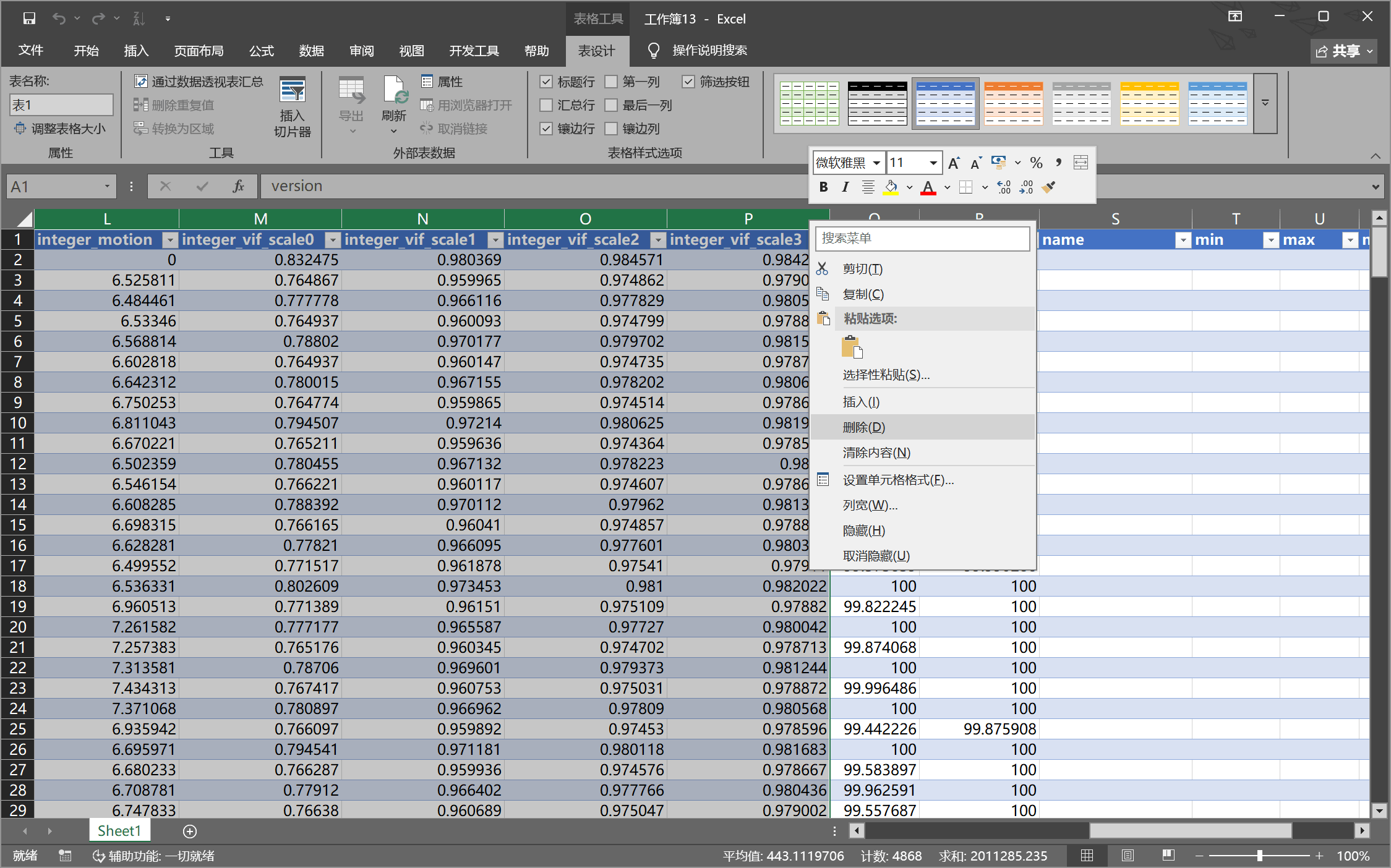The width and height of the screenshot is (1391, 868).
Task: Click Increase Decimal icon in mini toolbar
Action: (1004, 187)
